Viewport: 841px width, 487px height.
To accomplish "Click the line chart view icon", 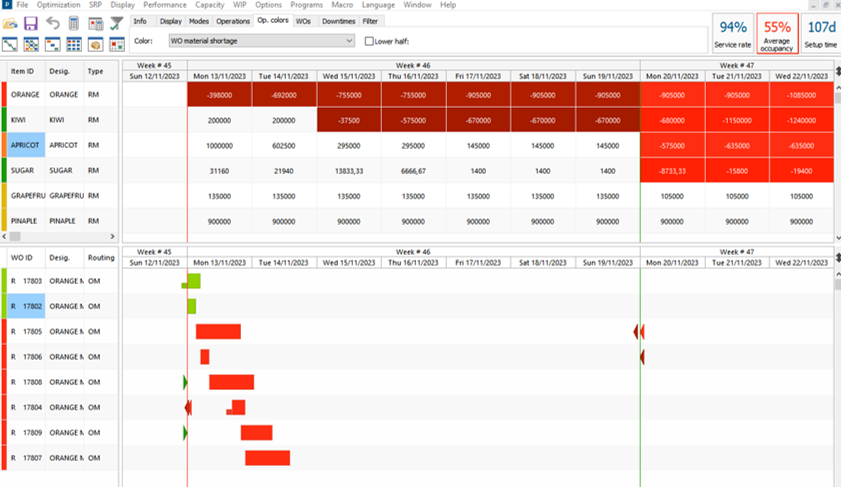I will (x=10, y=45).
